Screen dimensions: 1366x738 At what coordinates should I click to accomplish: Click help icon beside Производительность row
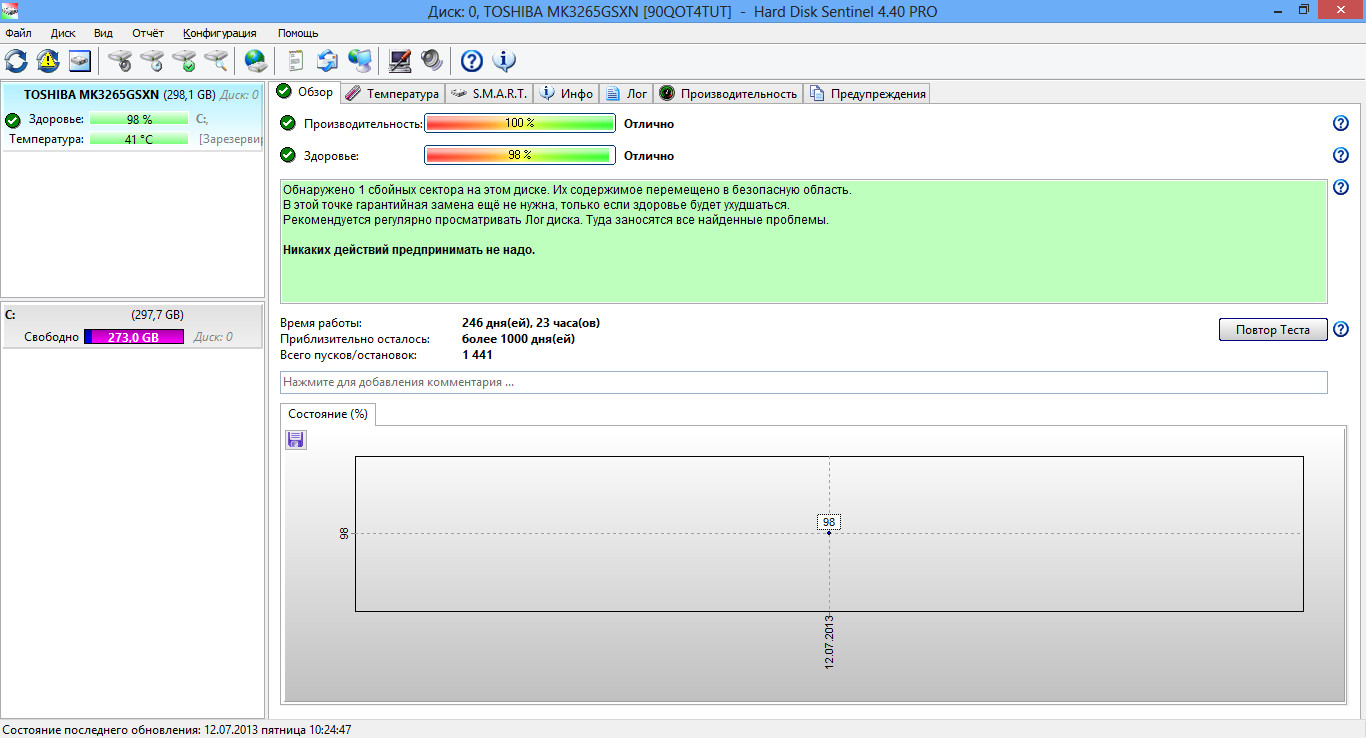pos(1341,123)
